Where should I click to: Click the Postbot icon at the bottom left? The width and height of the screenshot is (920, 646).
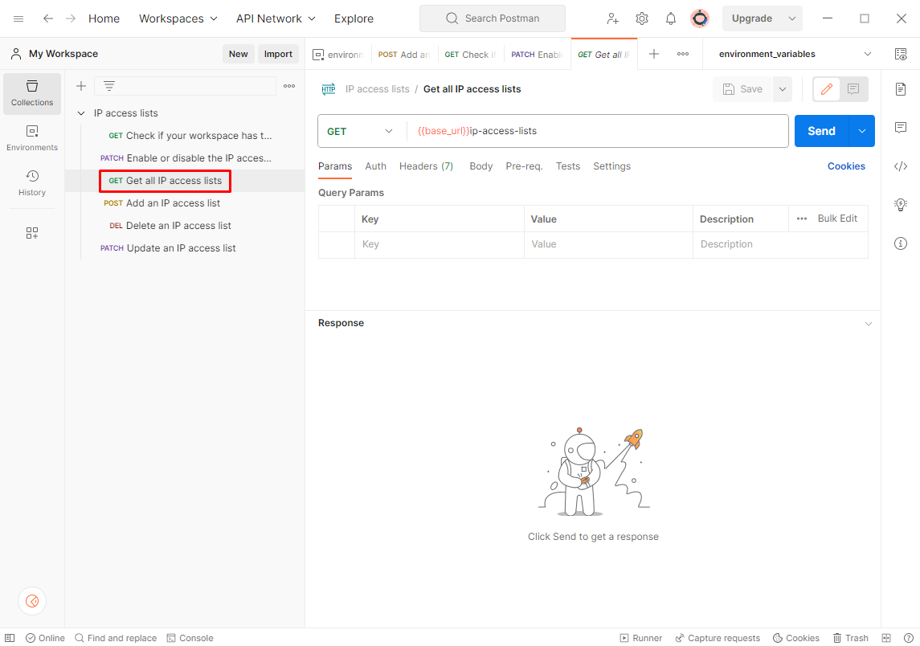click(x=32, y=601)
